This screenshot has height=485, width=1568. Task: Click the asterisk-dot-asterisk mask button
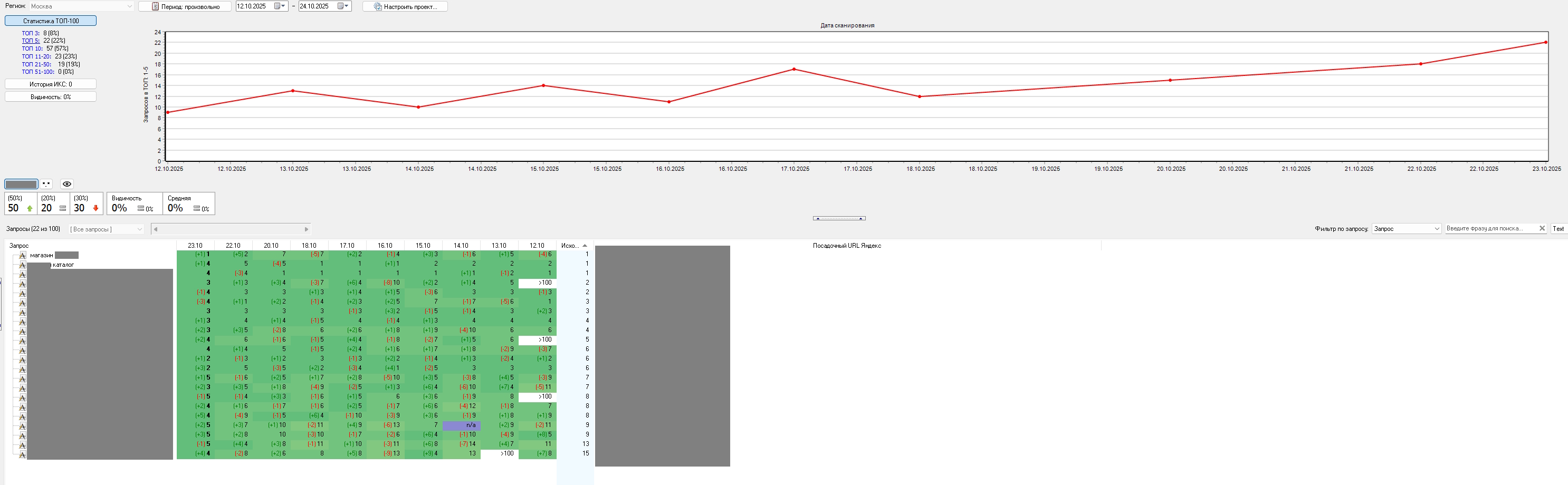point(46,184)
